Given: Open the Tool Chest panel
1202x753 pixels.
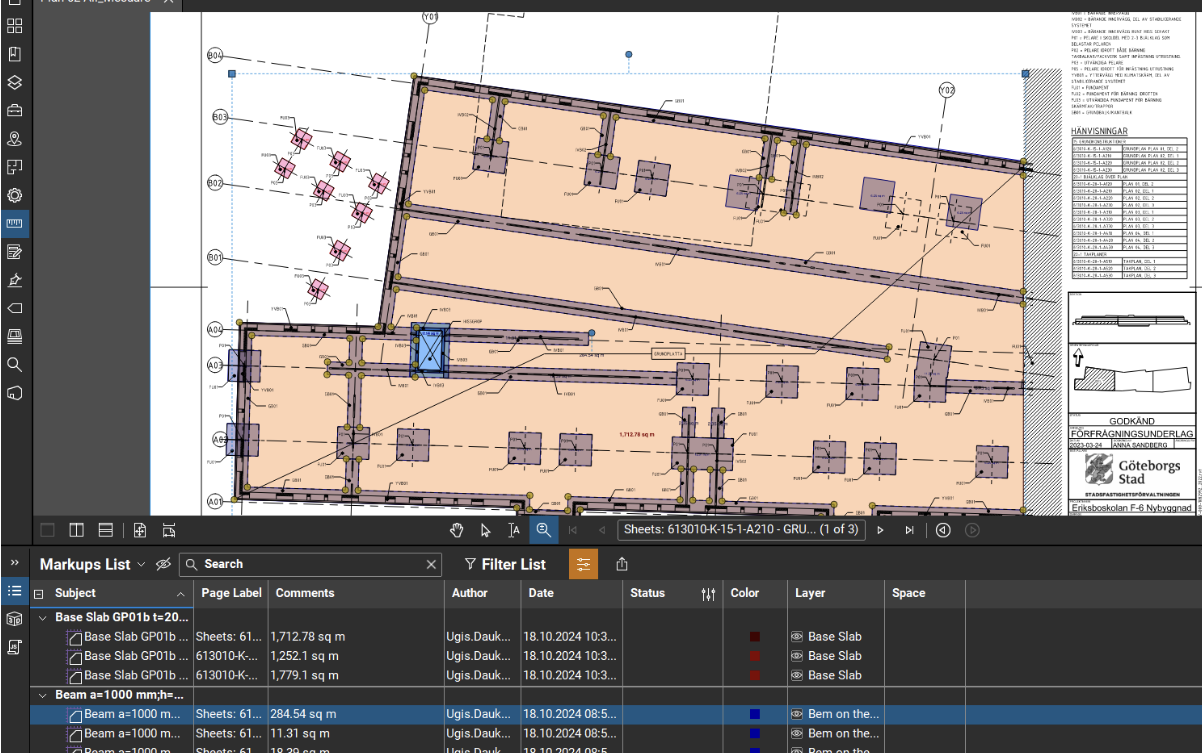Looking at the screenshot, I should point(15,110).
